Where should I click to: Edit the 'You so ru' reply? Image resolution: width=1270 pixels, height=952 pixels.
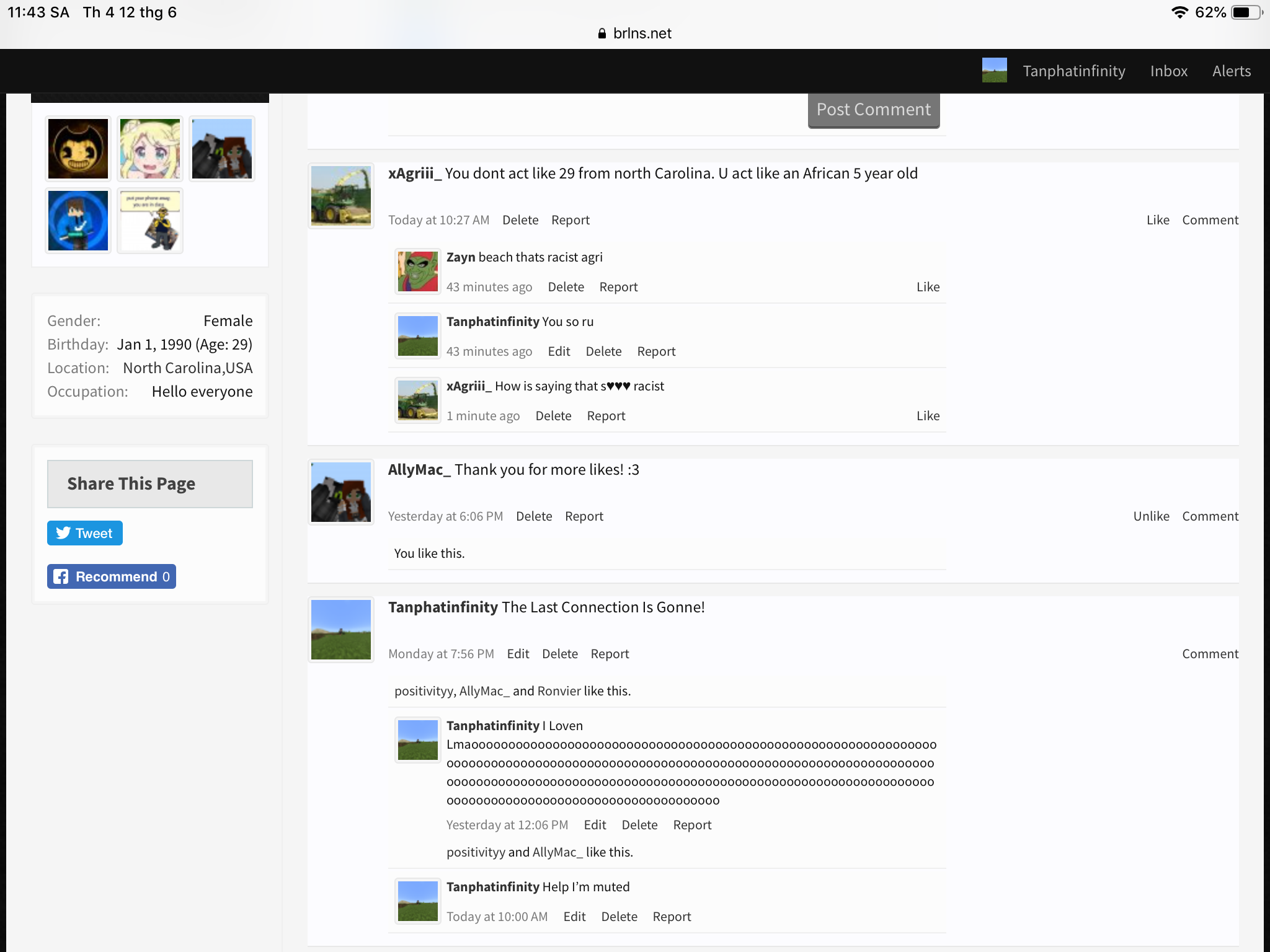(x=559, y=351)
